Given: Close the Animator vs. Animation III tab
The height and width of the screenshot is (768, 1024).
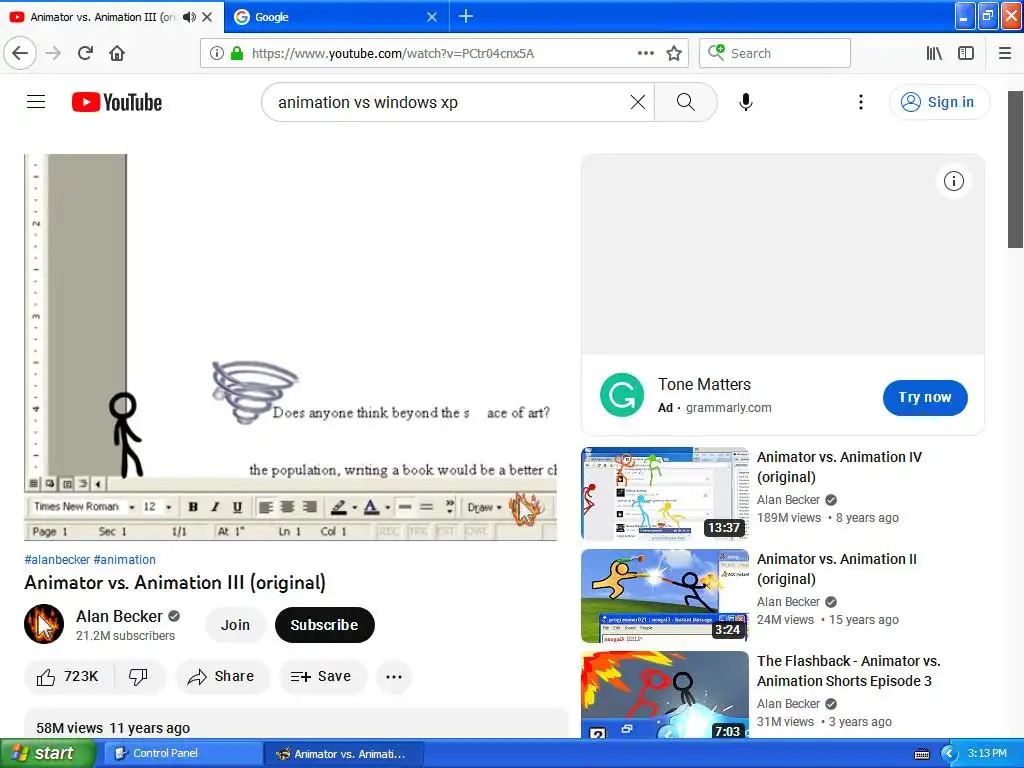Looking at the screenshot, I should click(x=207, y=17).
